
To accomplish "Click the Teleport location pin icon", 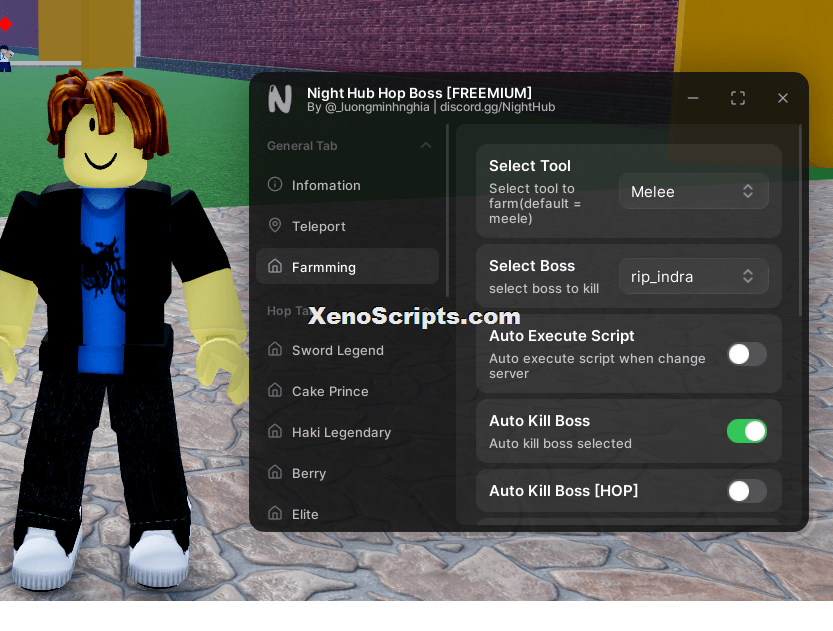I will point(275,225).
